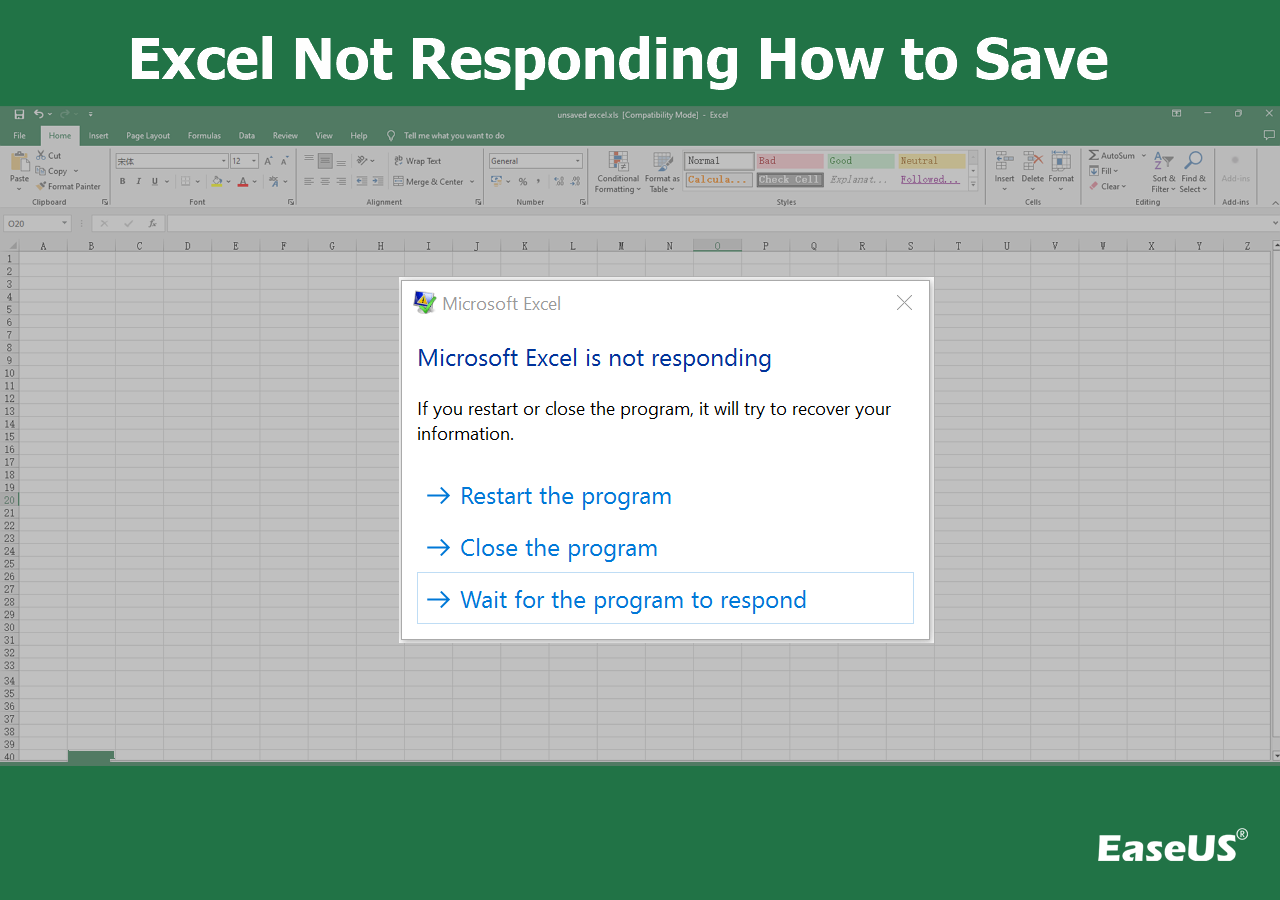The image size is (1280, 900).
Task: Open the File tab
Action: tap(19, 136)
